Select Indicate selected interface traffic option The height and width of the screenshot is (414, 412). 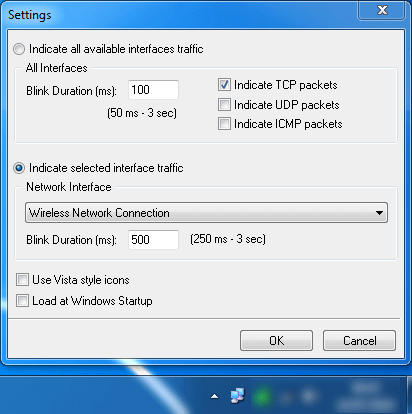[19, 168]
